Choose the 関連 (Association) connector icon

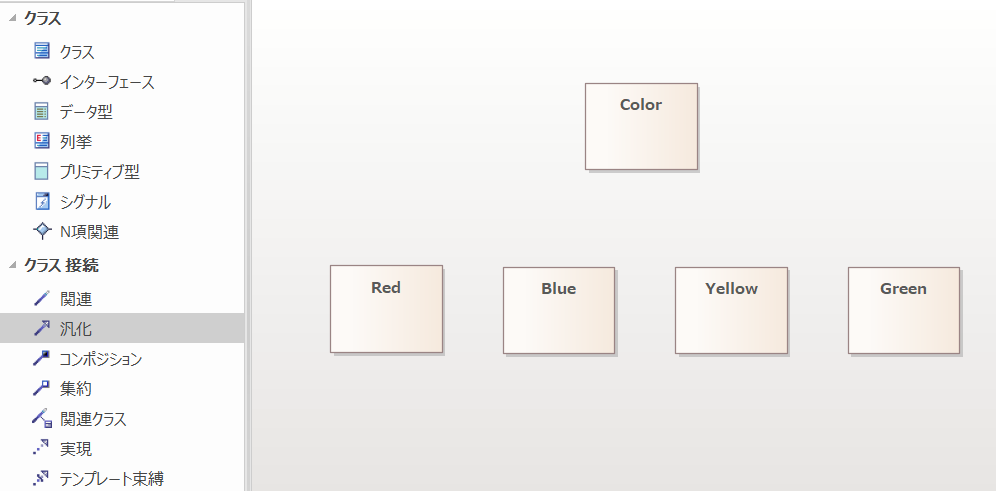pyautogui.click(x=41, y=298)
